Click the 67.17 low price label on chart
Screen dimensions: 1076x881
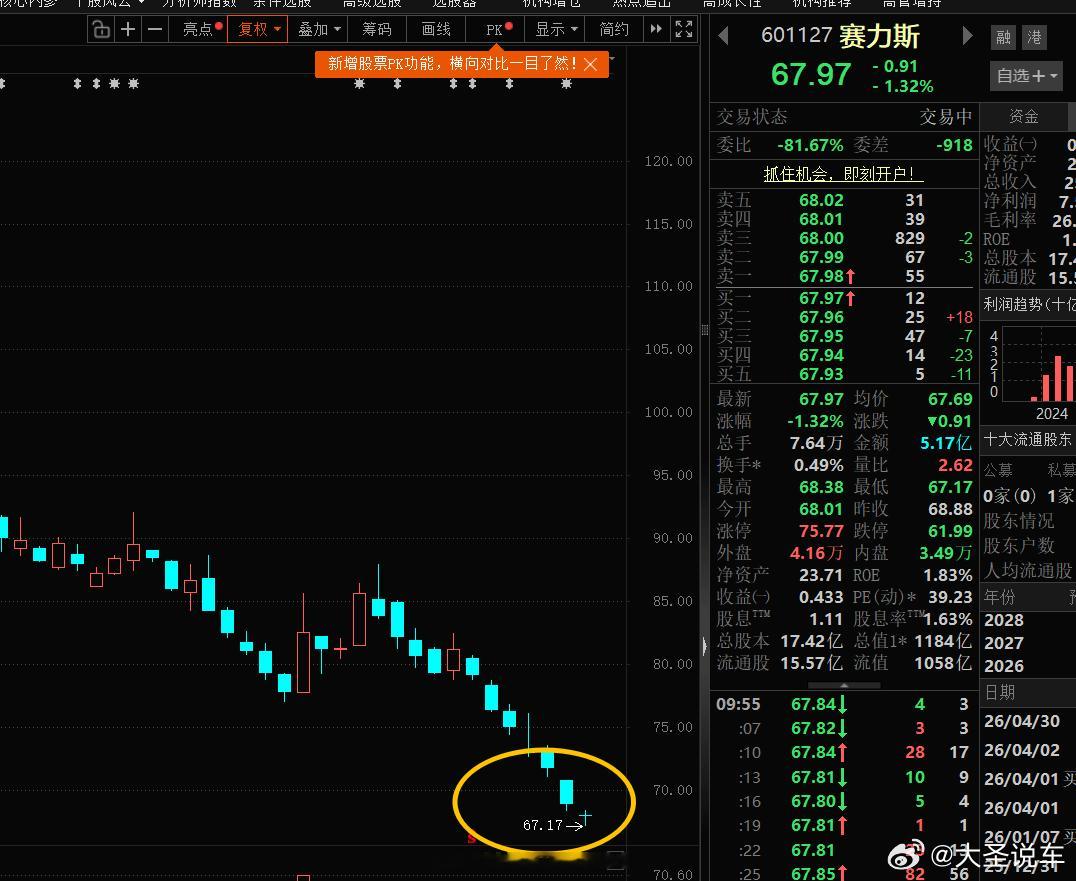coord(542,825)
